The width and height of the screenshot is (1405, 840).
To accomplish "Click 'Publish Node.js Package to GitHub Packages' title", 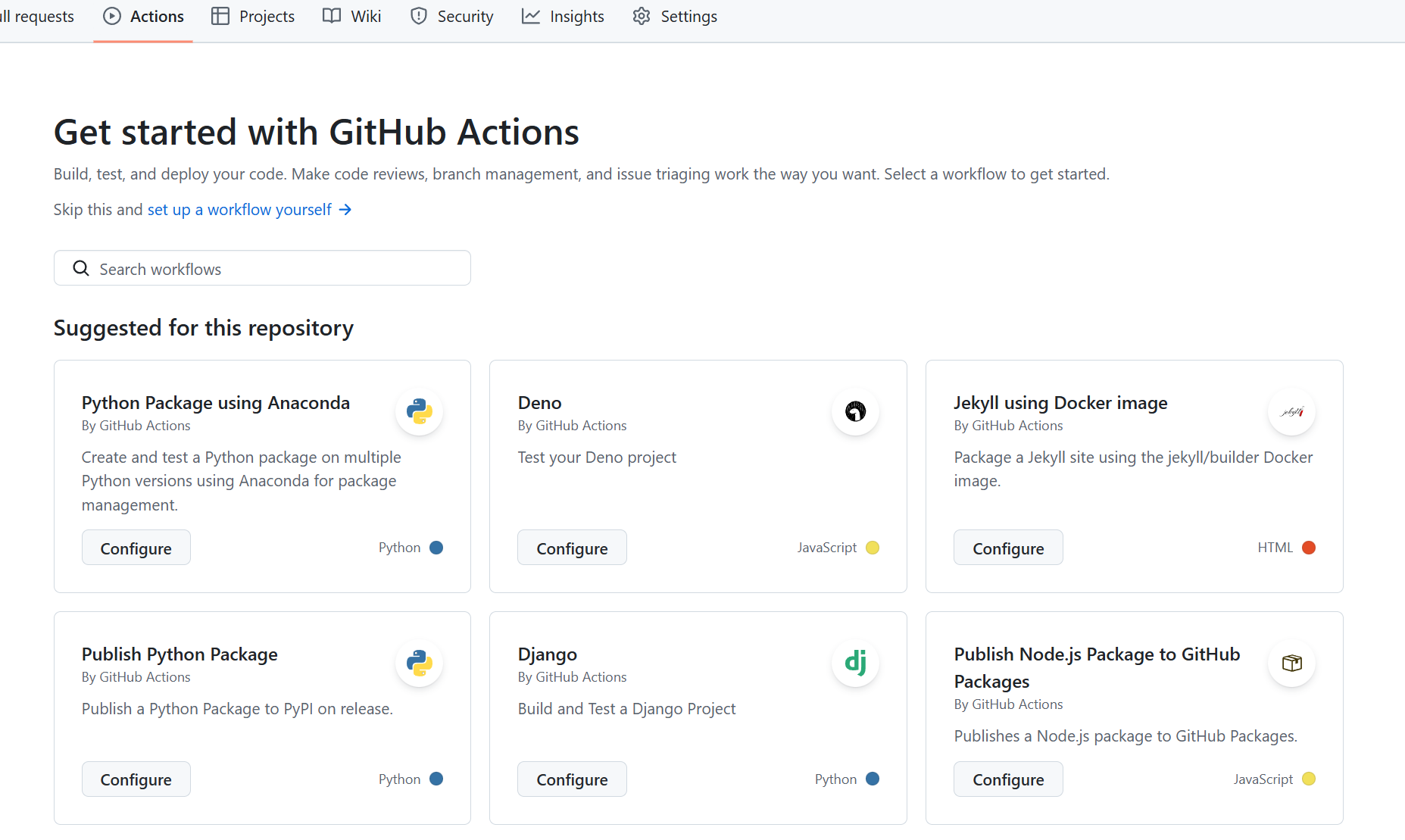I will point(1097,667).
